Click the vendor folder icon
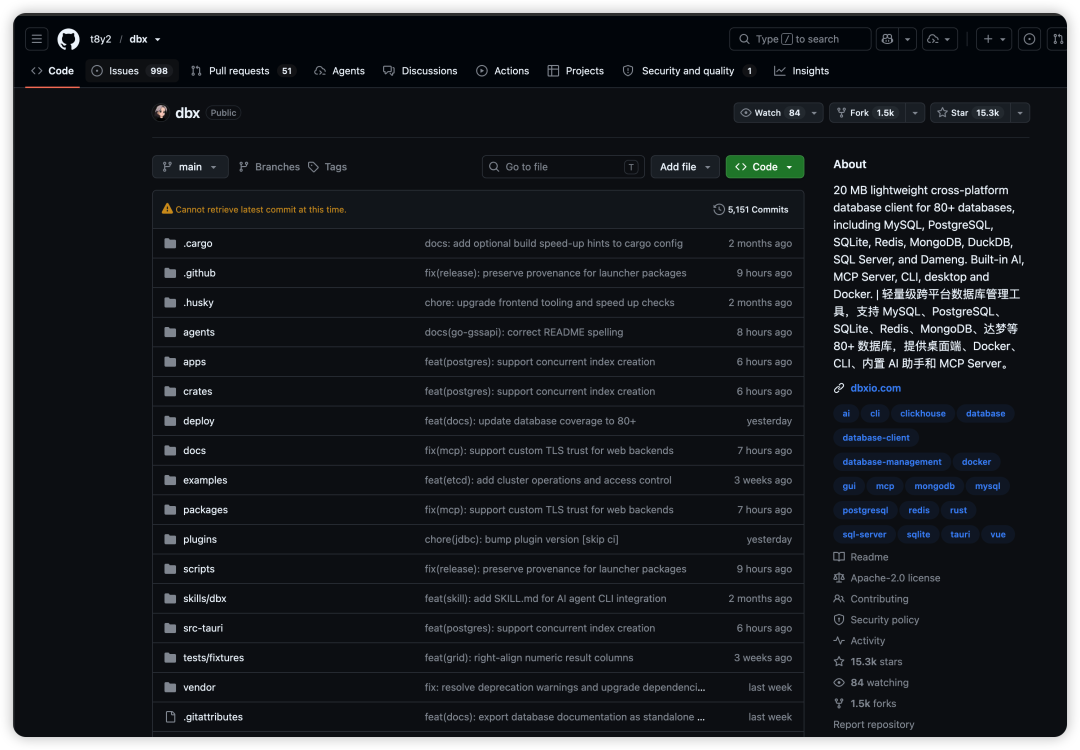Viewport: 1080px width, 750px height. tap(170, 687)
